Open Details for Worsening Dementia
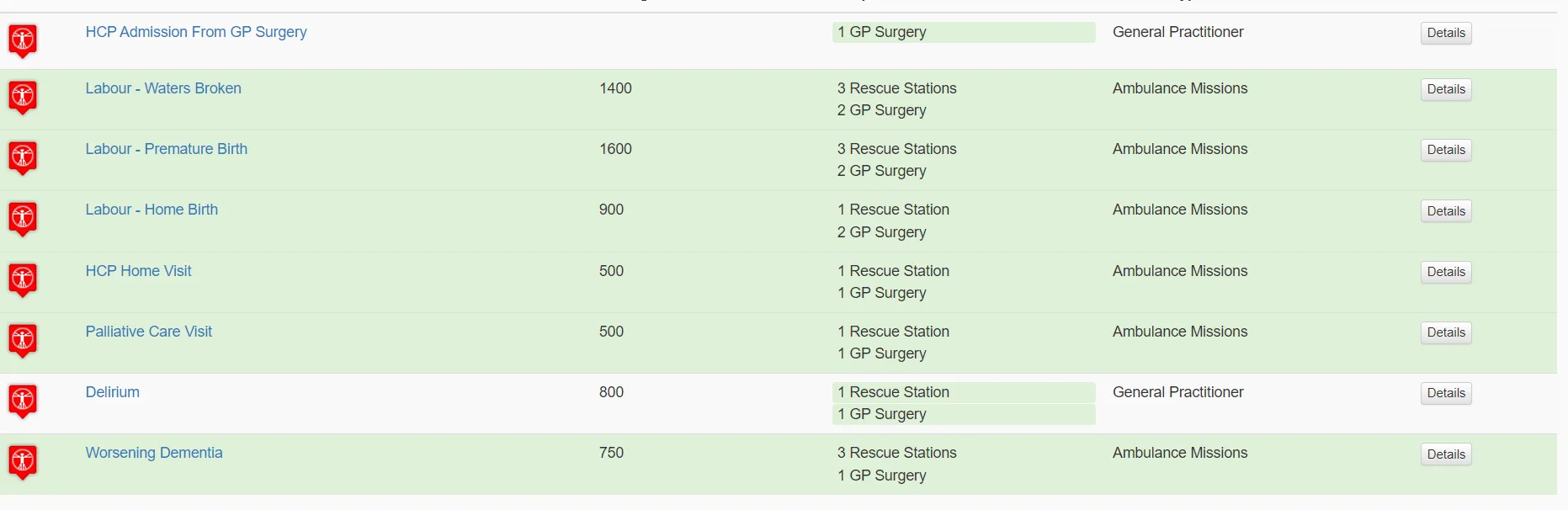Screen dimensions: 1568x510 coord(1446,454)
